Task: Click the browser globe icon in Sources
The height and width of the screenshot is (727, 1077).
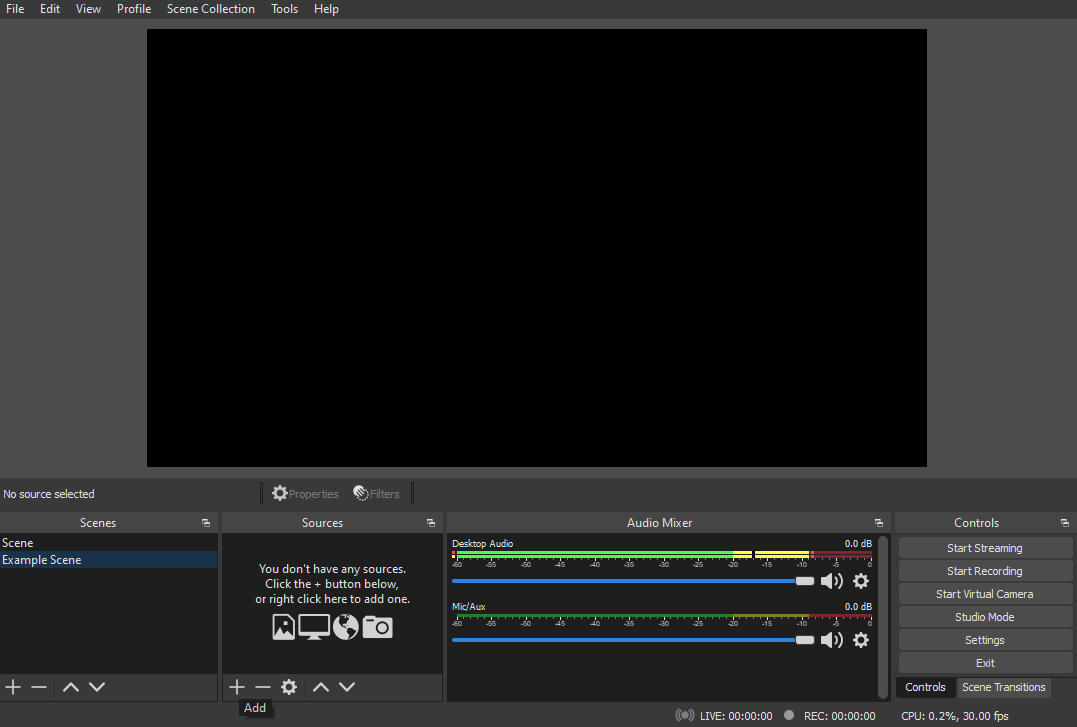Action: coord(345,627)
